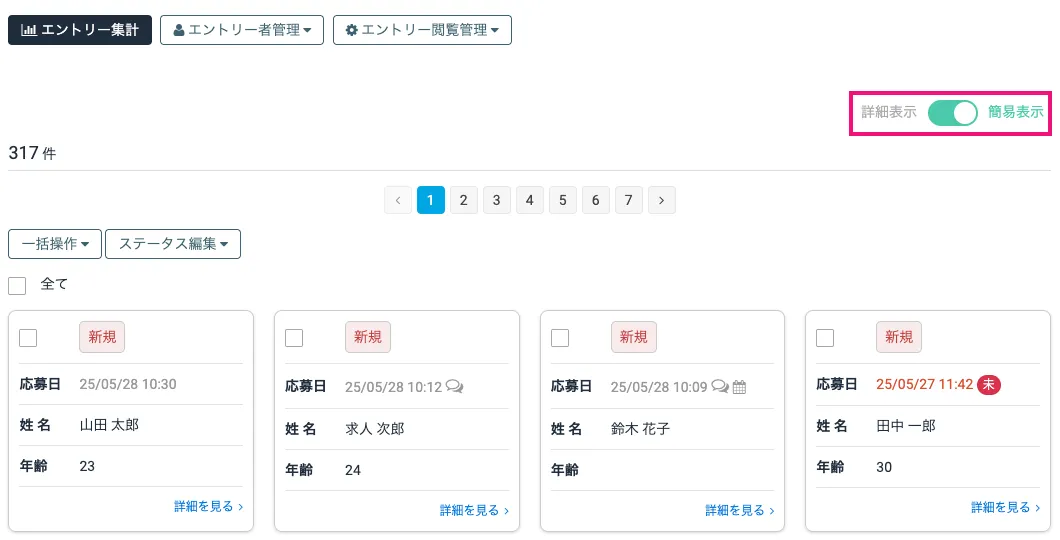Image resolution: width=1060 pixels, height=540 pixels.
Task: Switch to page 3 in pagination
Action: click(497, 200)
